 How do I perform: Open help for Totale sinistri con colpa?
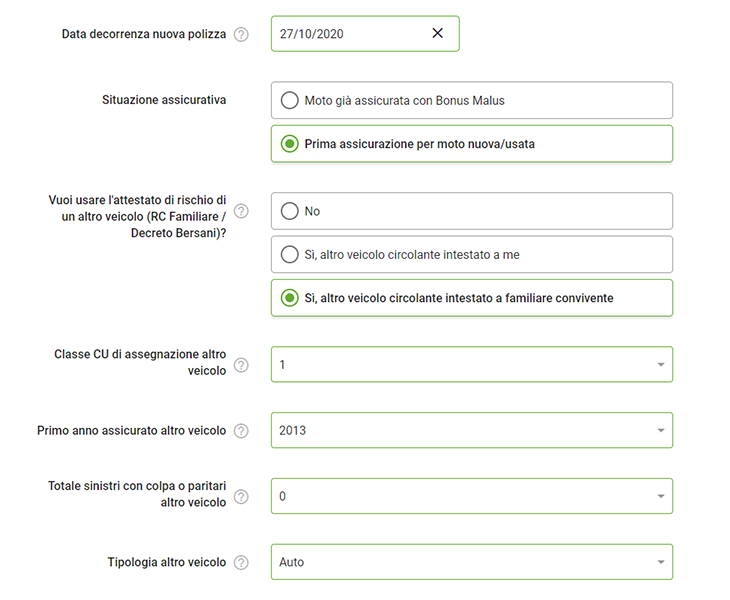coord(241,496)
